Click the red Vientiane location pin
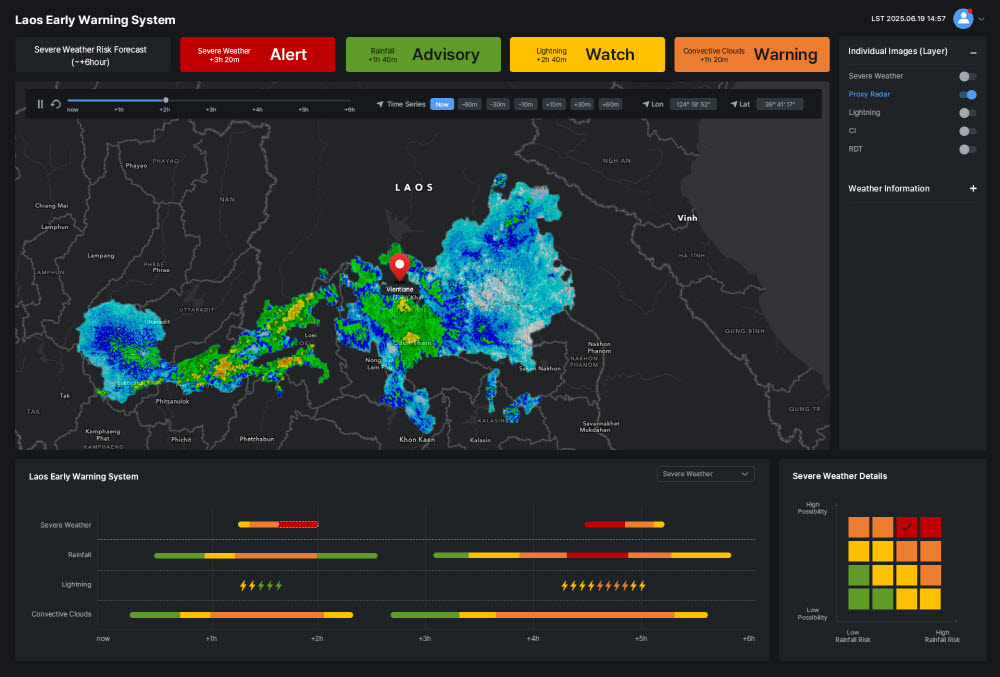The height and width of the screenshot is (677, 1000). click(400, 266)
